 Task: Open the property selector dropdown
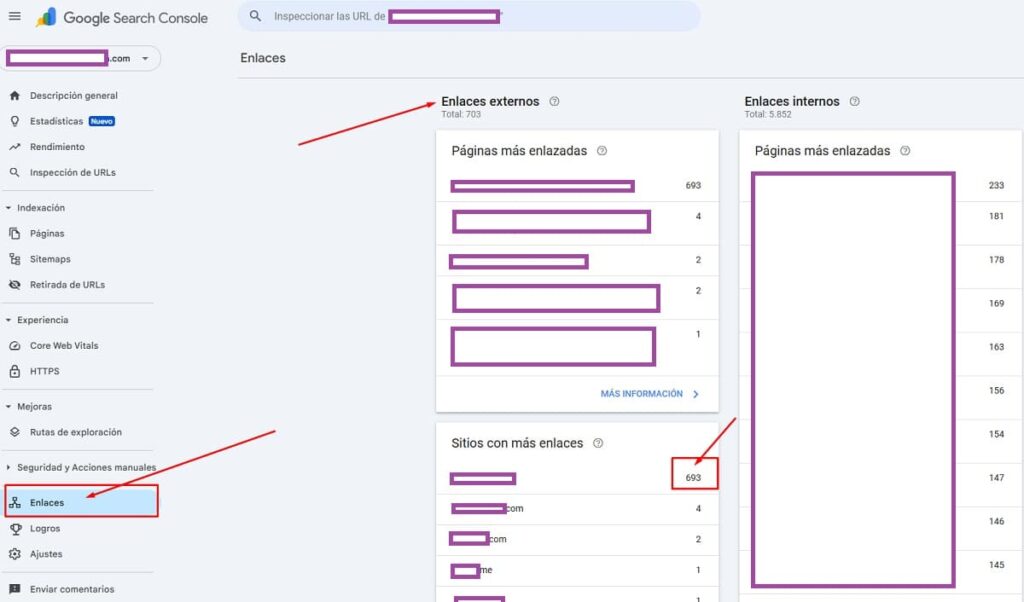(x=145, y=59)
